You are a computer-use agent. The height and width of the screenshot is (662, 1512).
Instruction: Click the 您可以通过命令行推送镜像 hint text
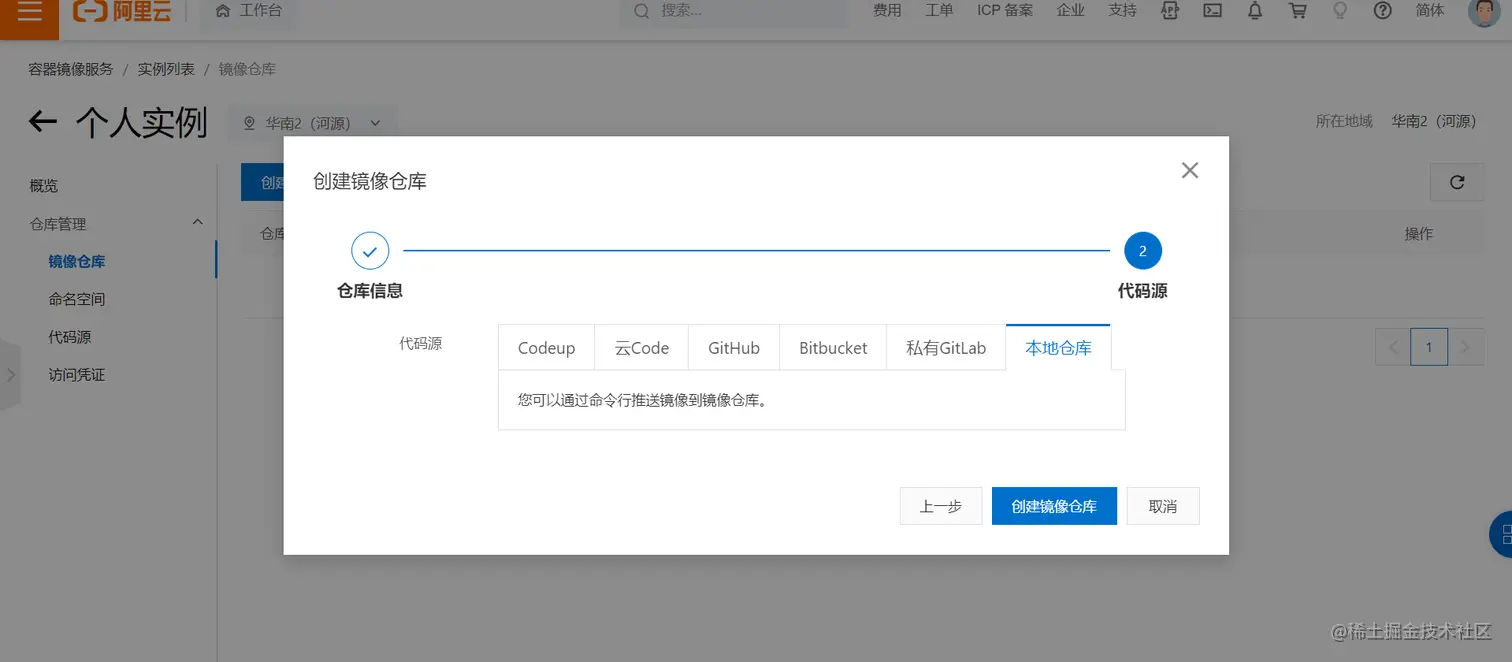tap(642, 400)
